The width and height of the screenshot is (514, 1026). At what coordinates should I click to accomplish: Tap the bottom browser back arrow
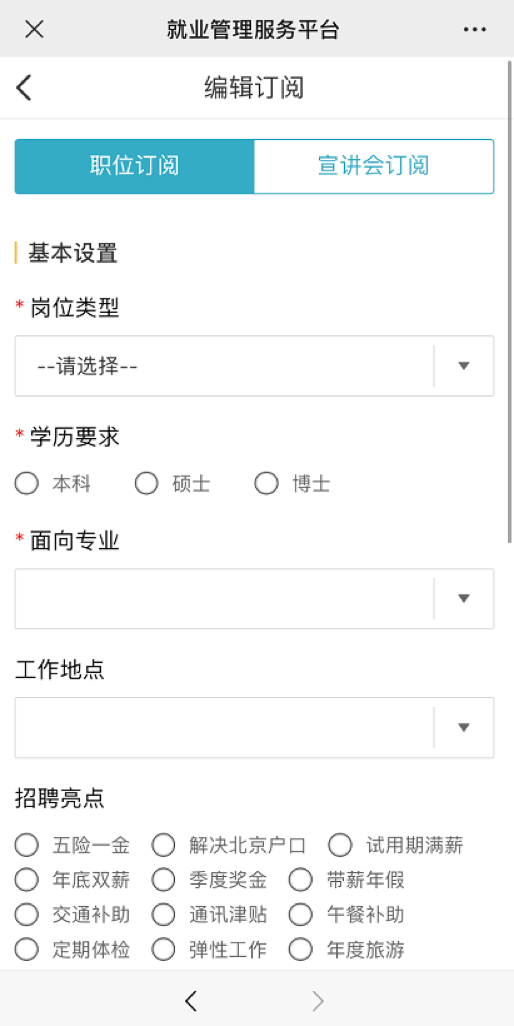point(191,1000)
